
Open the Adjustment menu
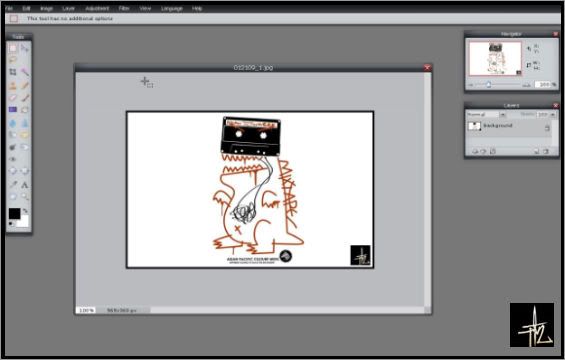coord(97,8)
